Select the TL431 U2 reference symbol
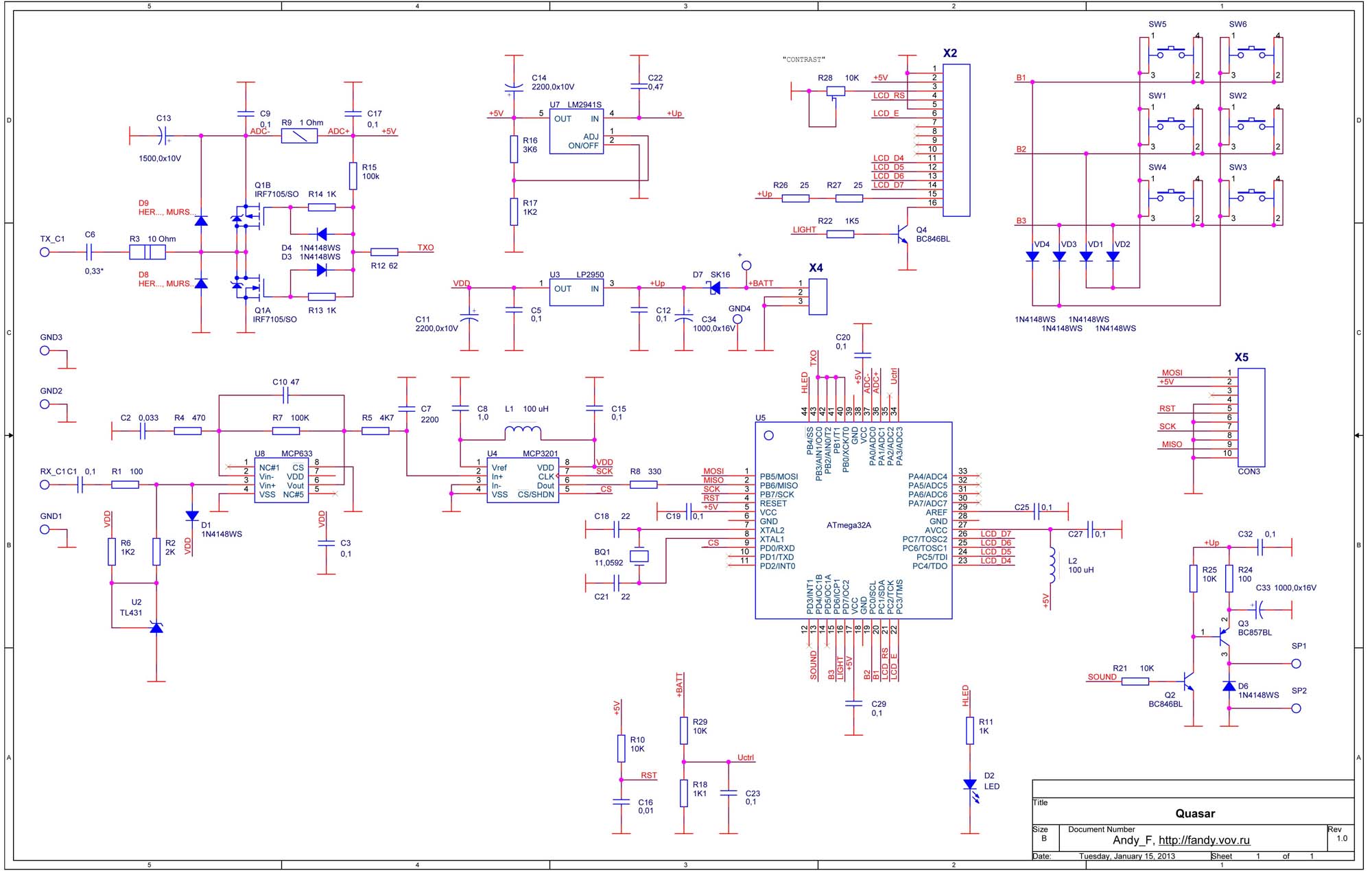 156,627
